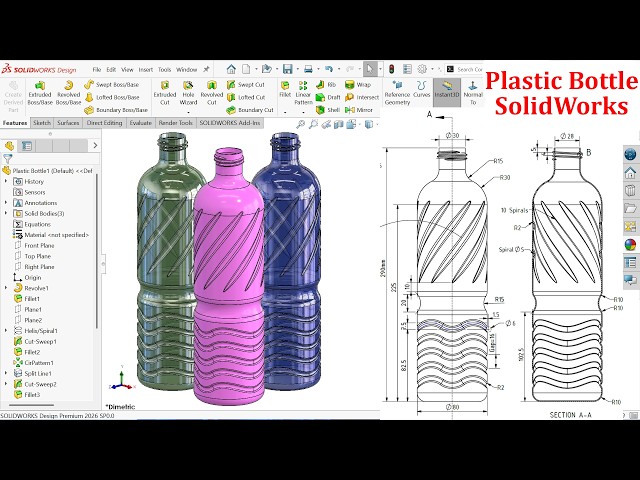Click the Undo arrow icon
640x480 pixels.
pyautogui.click(x=329, y=69)
